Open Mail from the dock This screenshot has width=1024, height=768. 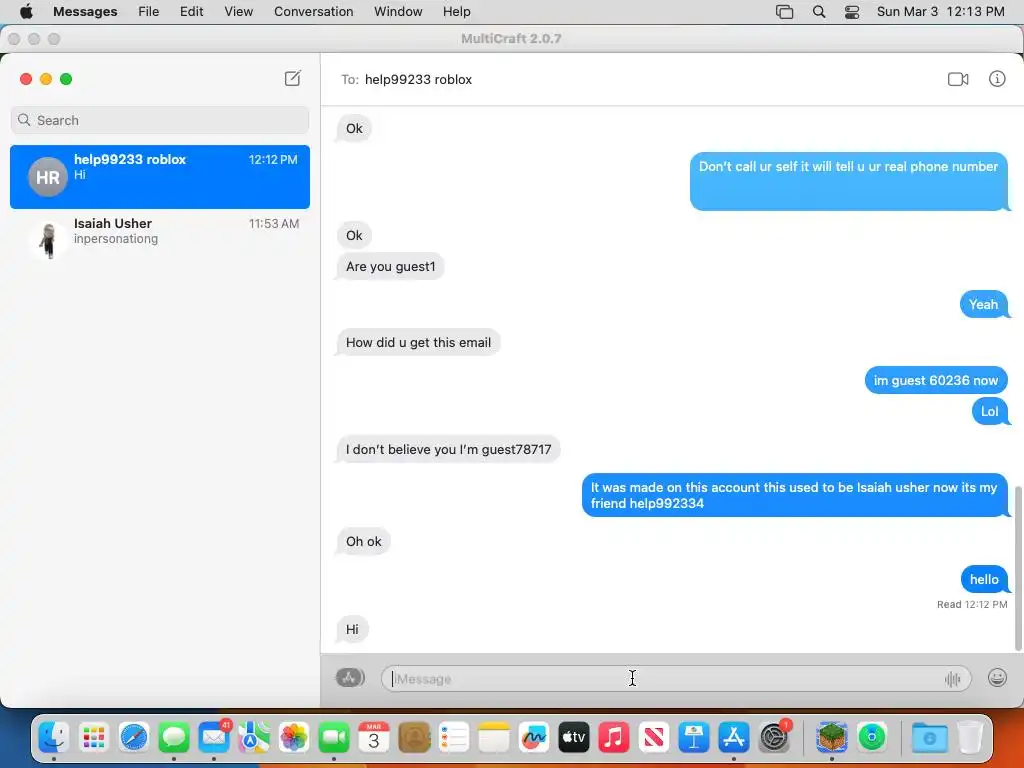coord(214,737)
